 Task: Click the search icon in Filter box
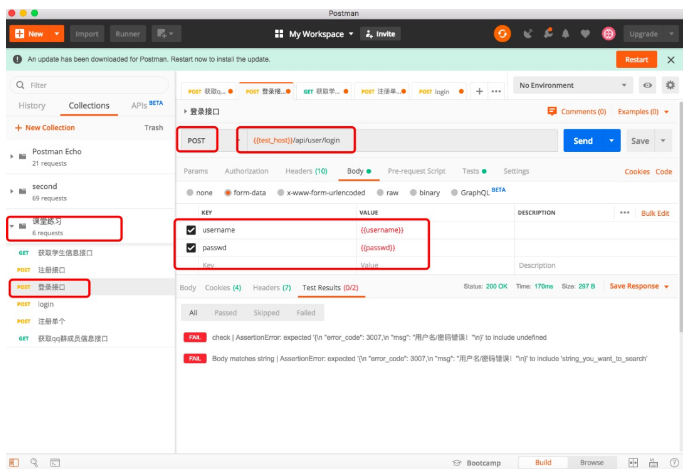tap(20, 85)
